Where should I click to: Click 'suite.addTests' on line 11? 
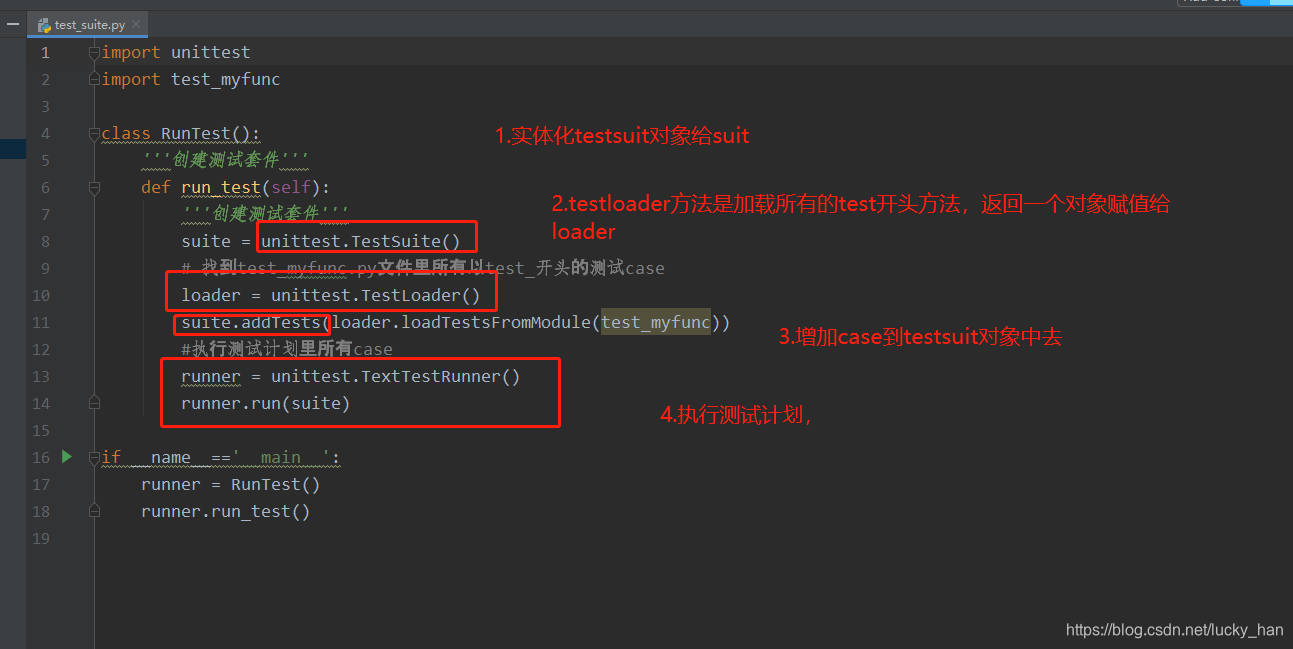(251, 322)
